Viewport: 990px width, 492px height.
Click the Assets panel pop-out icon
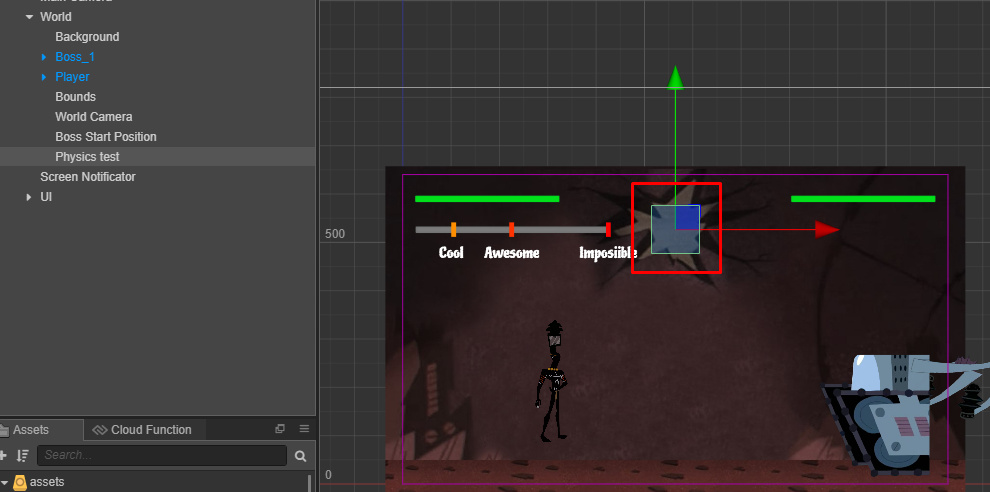point(280,429)
